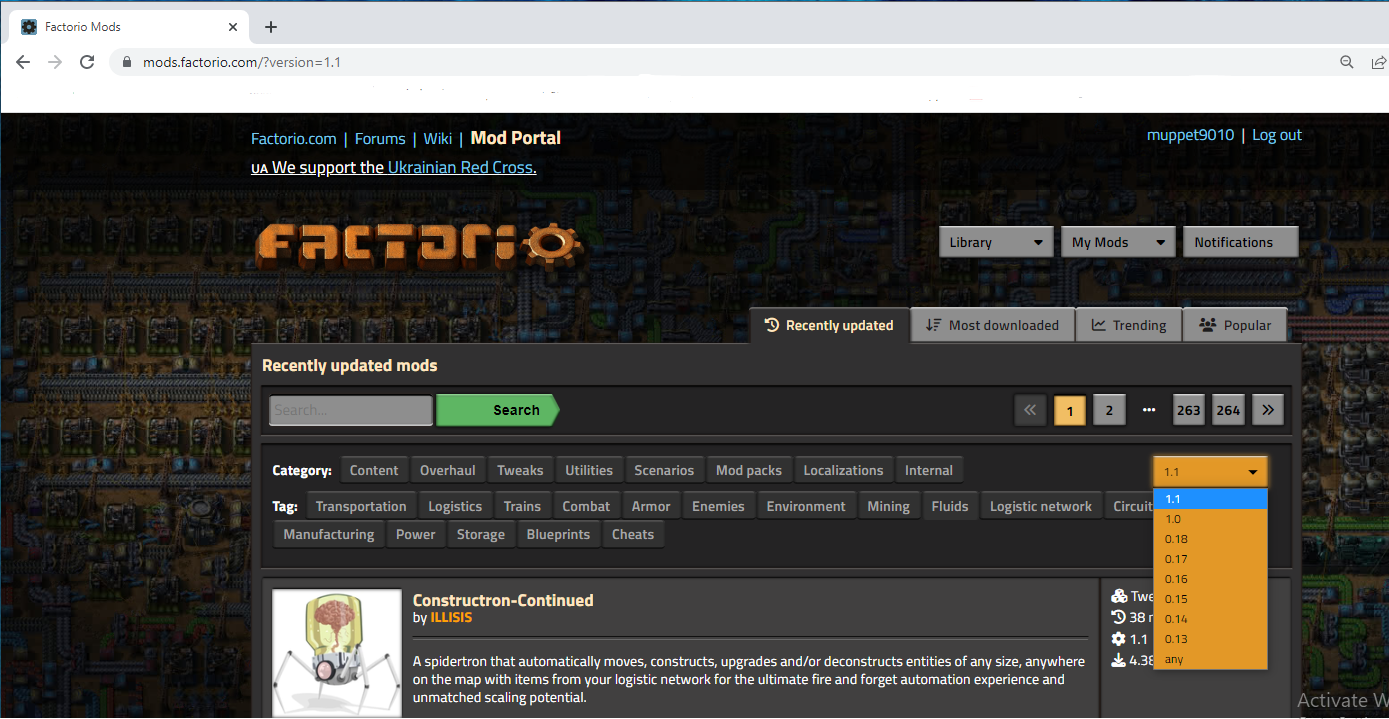This screenshot has width=1389, height=719.
Task: Select version 1.1 option in list
Action: click(x=1210, y=499)
